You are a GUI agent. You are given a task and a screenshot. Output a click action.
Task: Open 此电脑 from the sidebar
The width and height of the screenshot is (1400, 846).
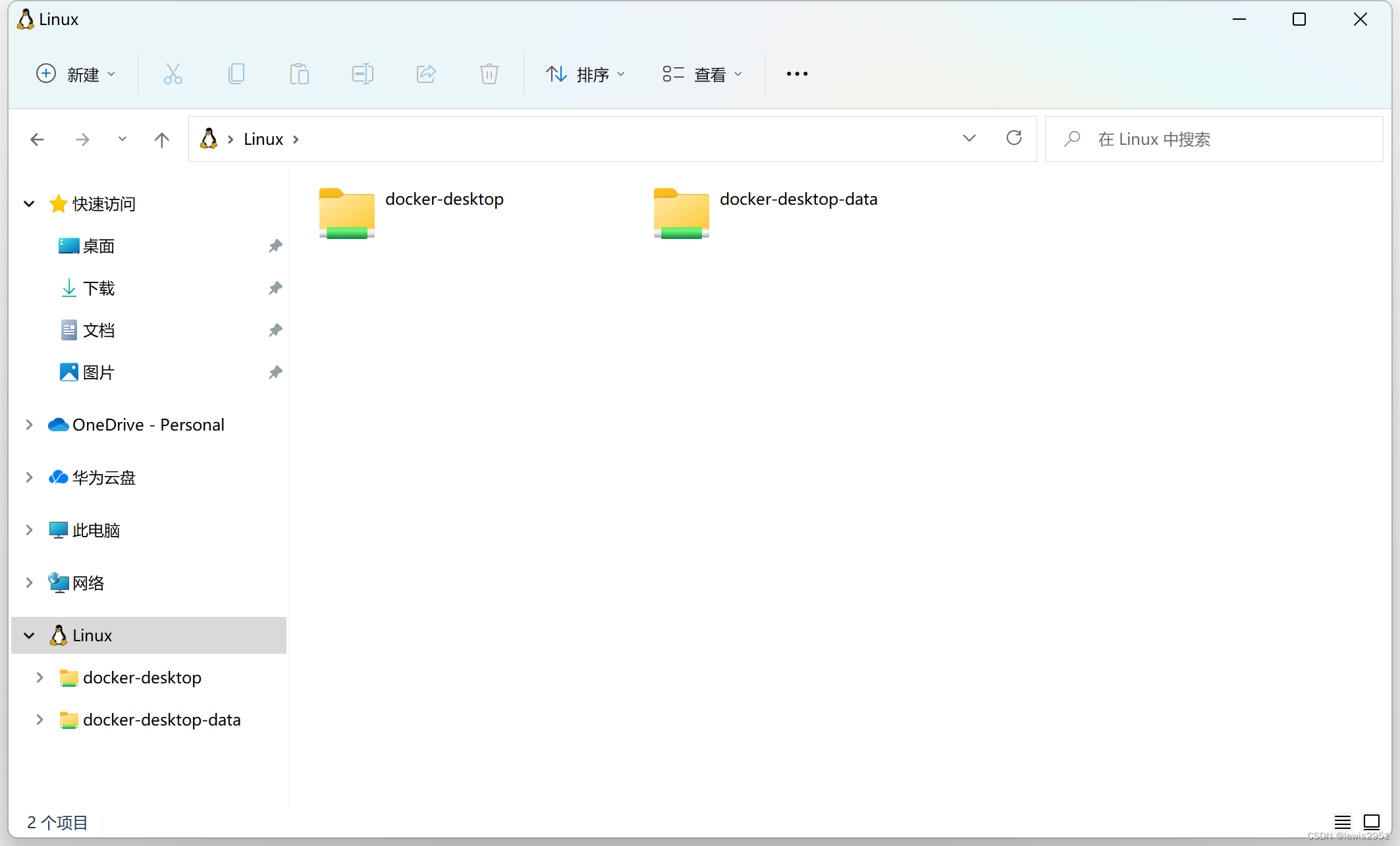point(96,529)
